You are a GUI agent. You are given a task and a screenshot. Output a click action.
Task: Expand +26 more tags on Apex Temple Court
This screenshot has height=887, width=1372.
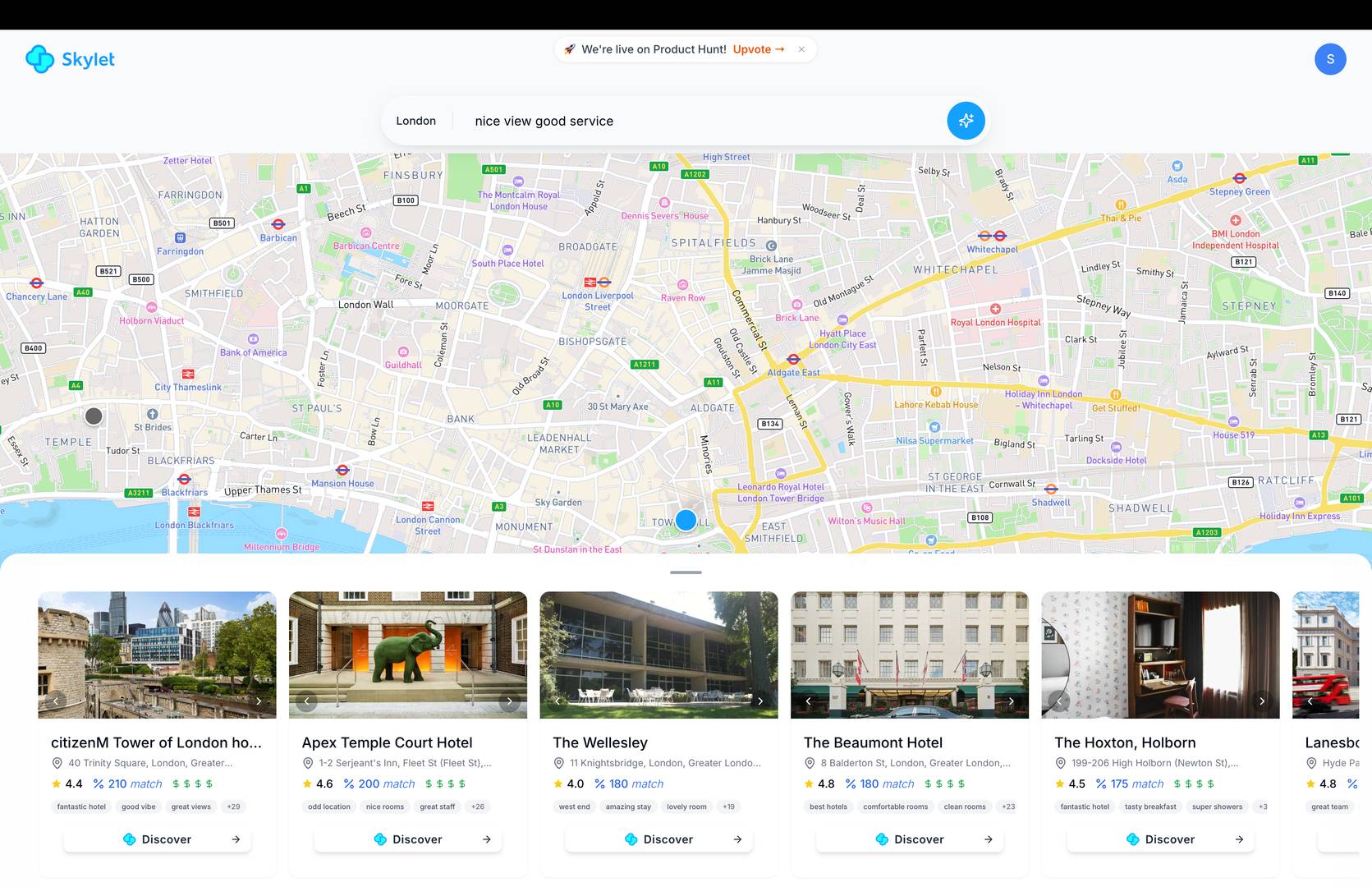pos(478,807)
